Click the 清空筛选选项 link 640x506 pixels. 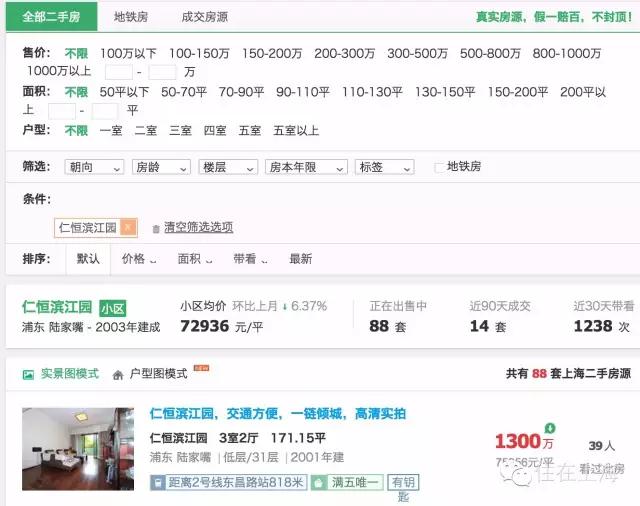(198, 227)
